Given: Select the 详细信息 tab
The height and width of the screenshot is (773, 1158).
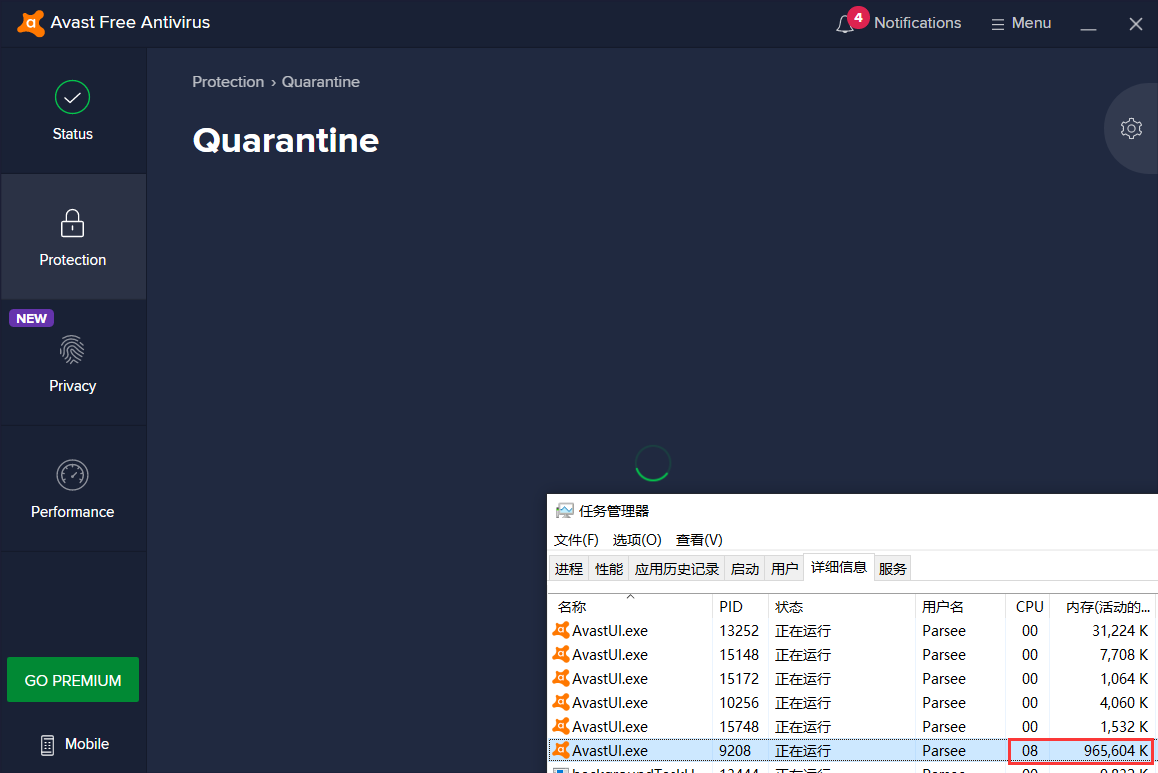Looking at the screenshot, I should click(x=838, y=567).
